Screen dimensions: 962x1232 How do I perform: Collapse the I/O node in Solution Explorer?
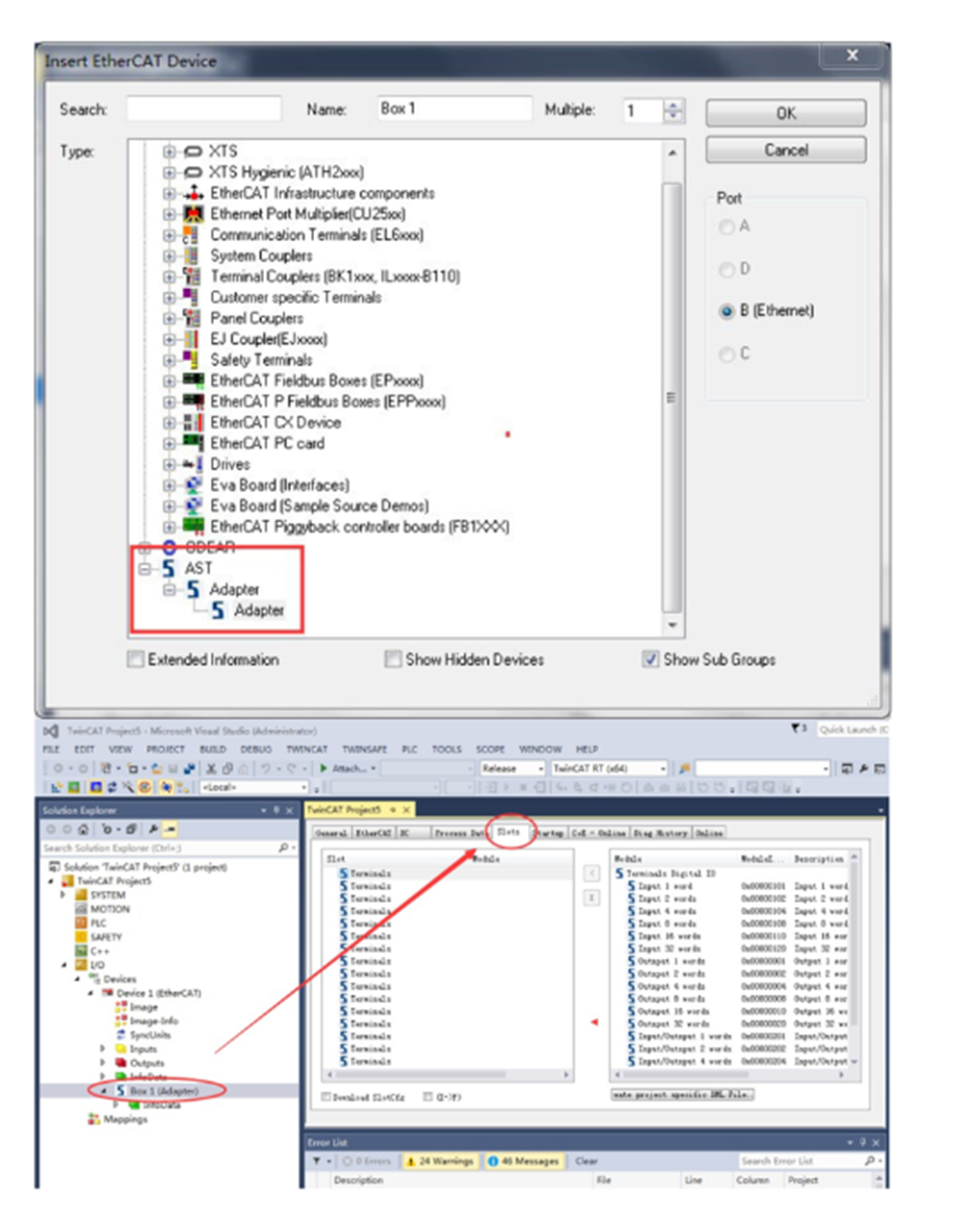click(65, 965)
